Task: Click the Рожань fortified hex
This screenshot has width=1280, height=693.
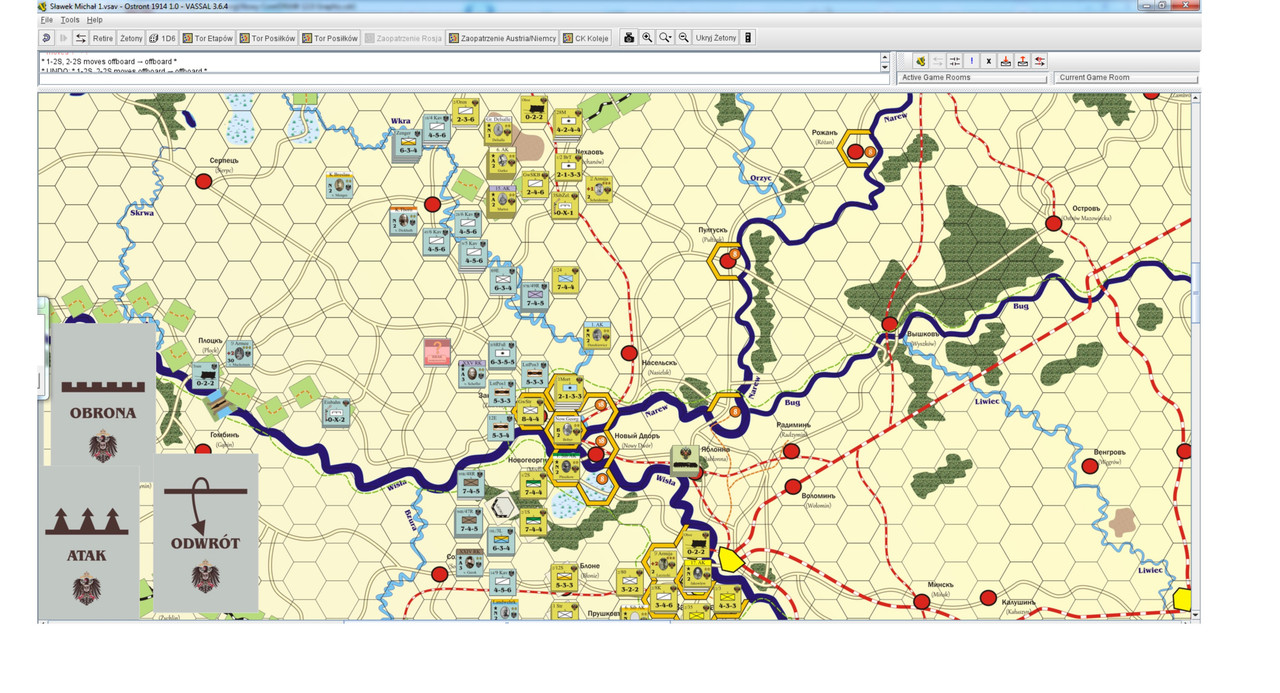Action: click(858, 151)
